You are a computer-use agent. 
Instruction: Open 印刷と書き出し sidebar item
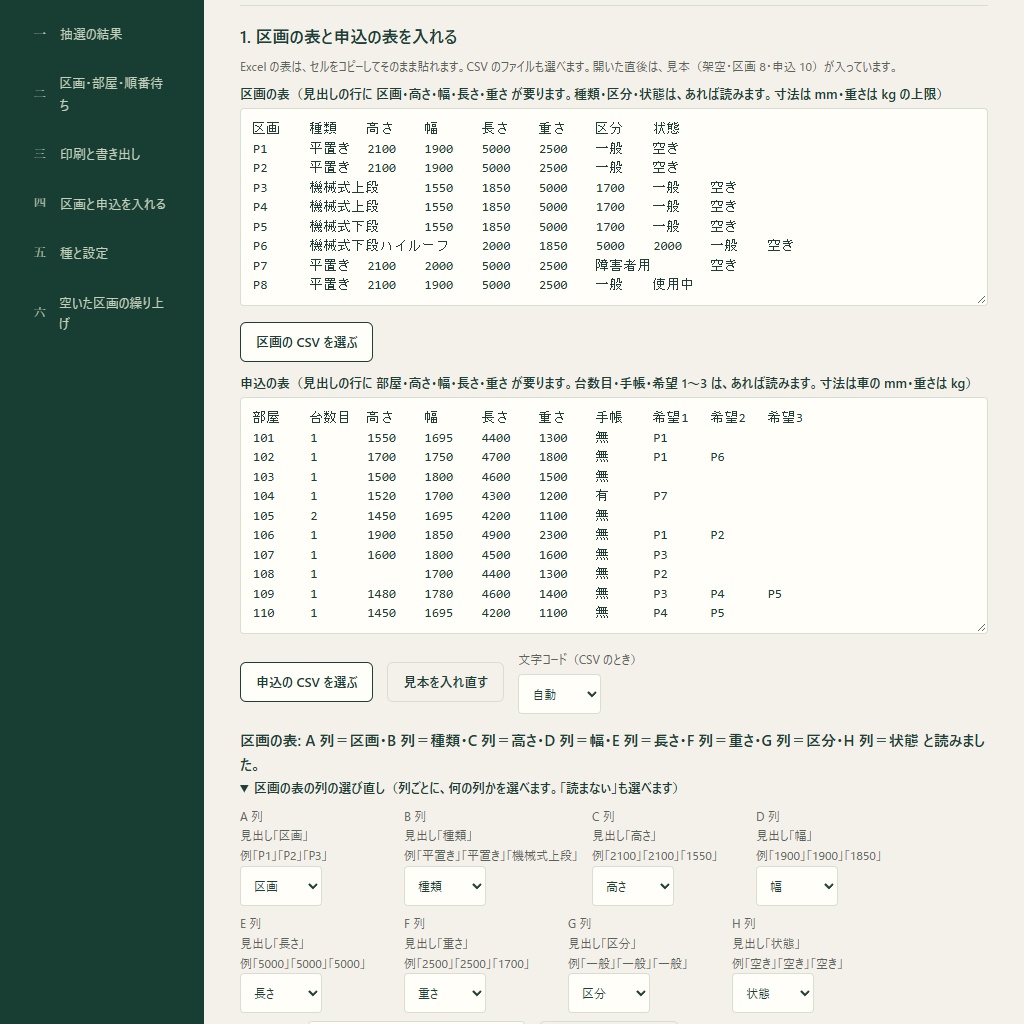click(x=100, y=154)
